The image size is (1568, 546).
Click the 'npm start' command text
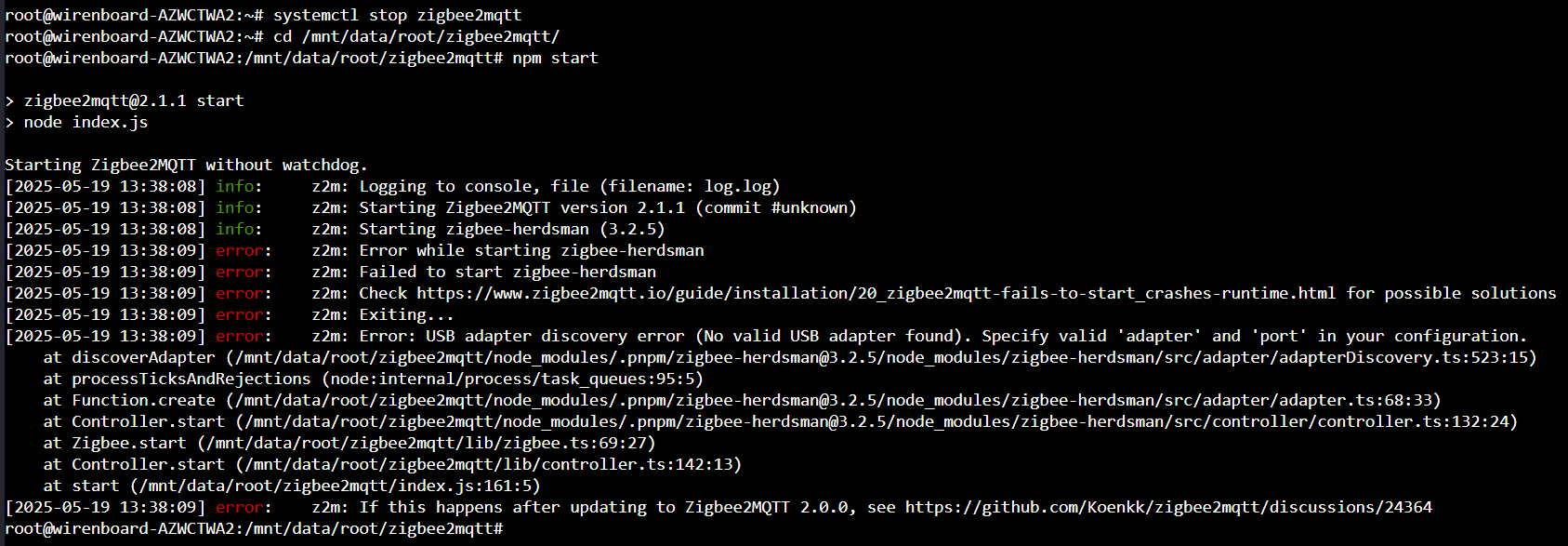555,58
